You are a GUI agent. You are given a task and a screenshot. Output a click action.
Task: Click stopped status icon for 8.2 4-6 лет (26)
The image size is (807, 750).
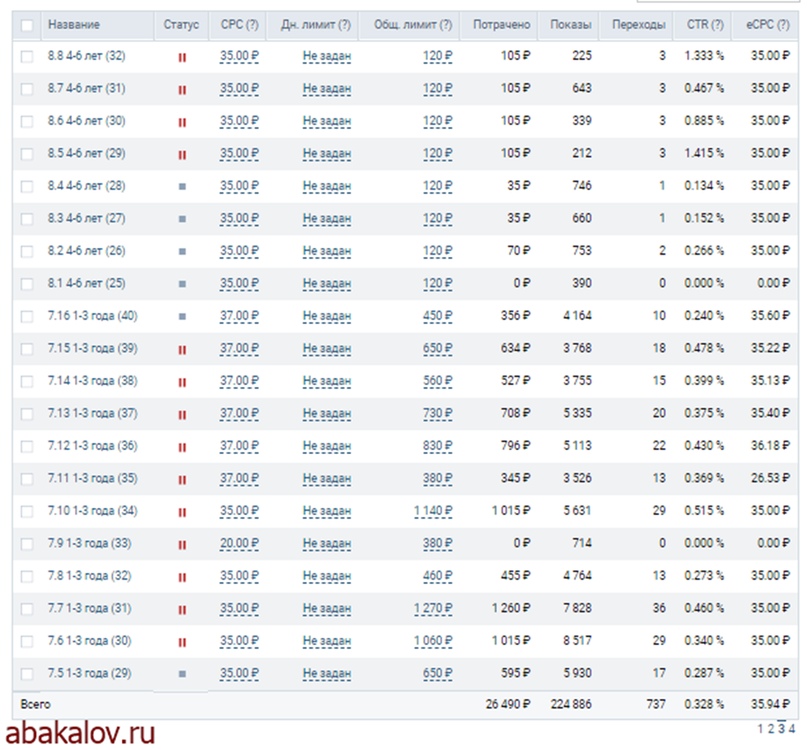click(x=182, y=252)
